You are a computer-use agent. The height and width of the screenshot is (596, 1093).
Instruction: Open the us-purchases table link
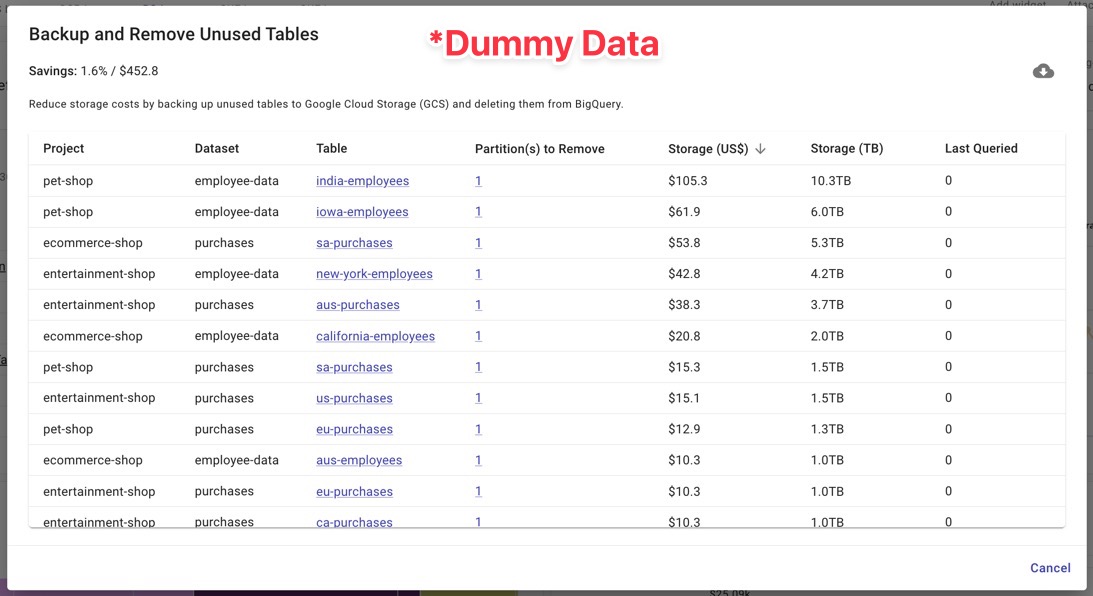click(354, 398)
